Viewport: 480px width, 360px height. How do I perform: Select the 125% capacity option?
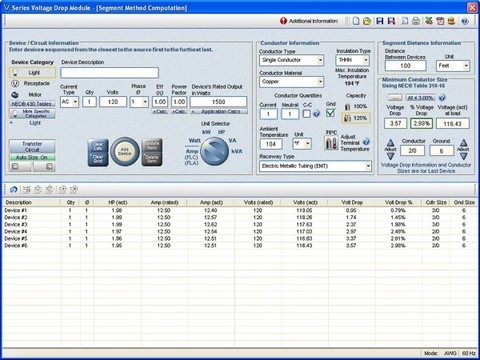(356, 118)
